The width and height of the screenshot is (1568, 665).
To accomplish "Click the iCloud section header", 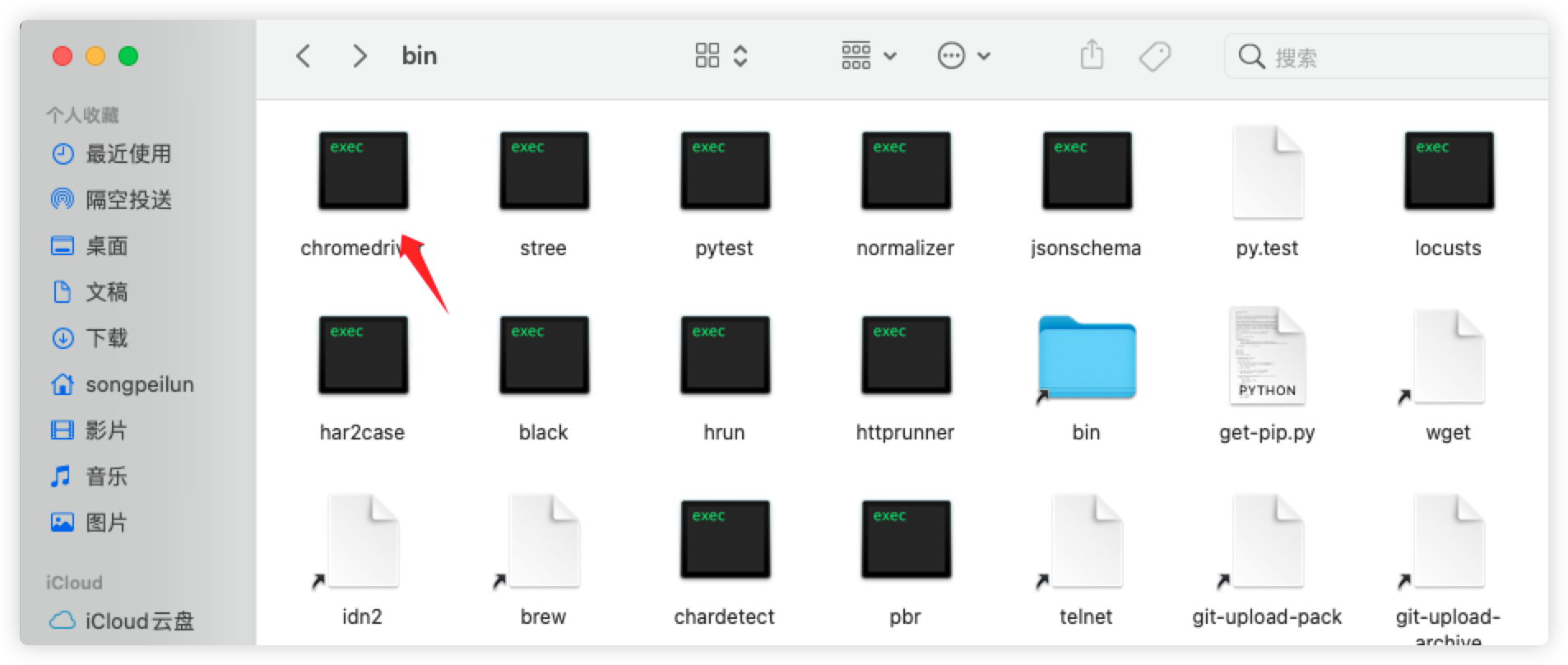I will (x=74, y=583).
